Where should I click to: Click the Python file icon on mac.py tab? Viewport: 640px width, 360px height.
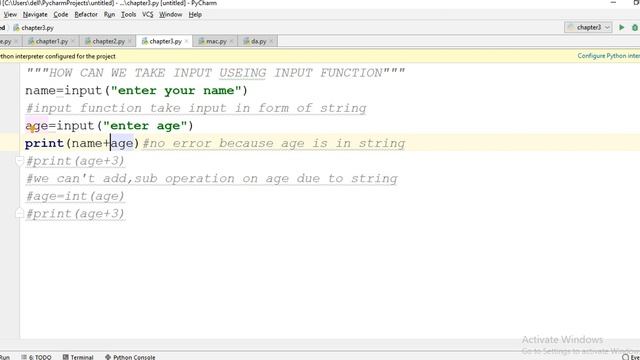[x=201, y=41]
